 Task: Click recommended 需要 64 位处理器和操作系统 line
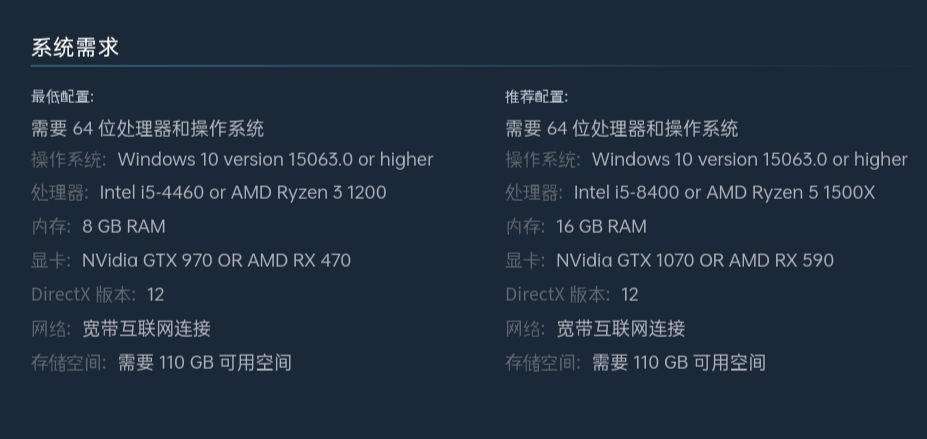tap(621, 129)
